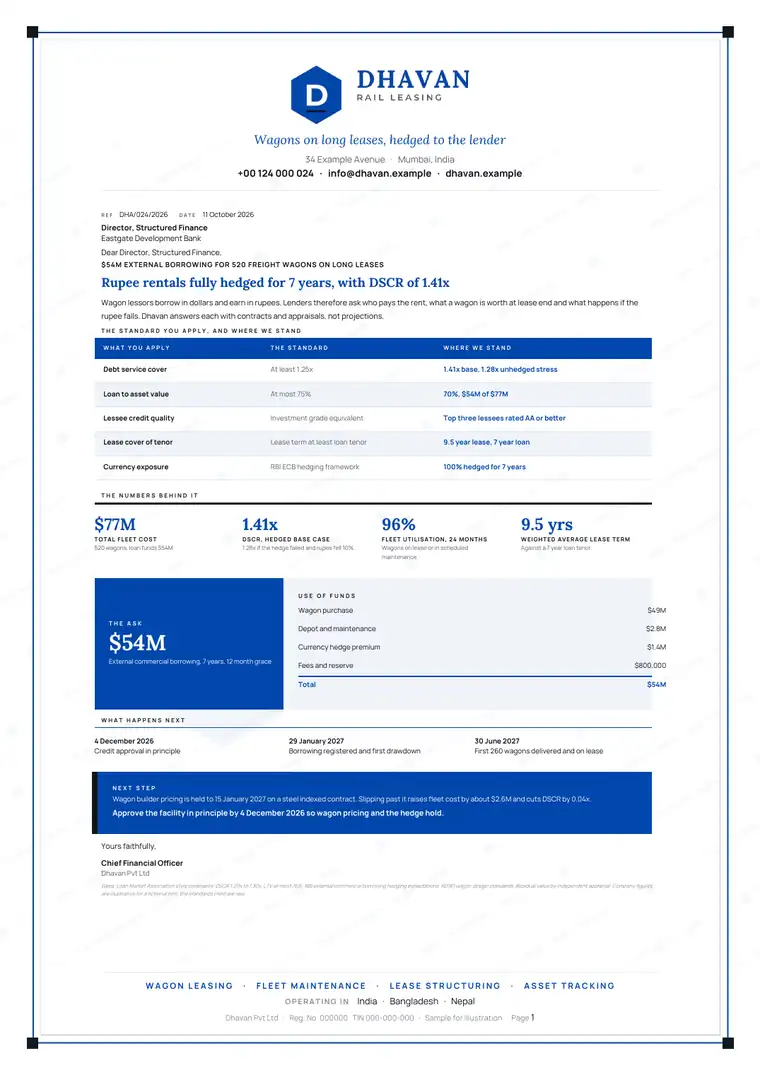This screenshot has height=1075, width=760.
Task: Select the value "70%, $54M of $77M"
Action: tap(476, 394)
